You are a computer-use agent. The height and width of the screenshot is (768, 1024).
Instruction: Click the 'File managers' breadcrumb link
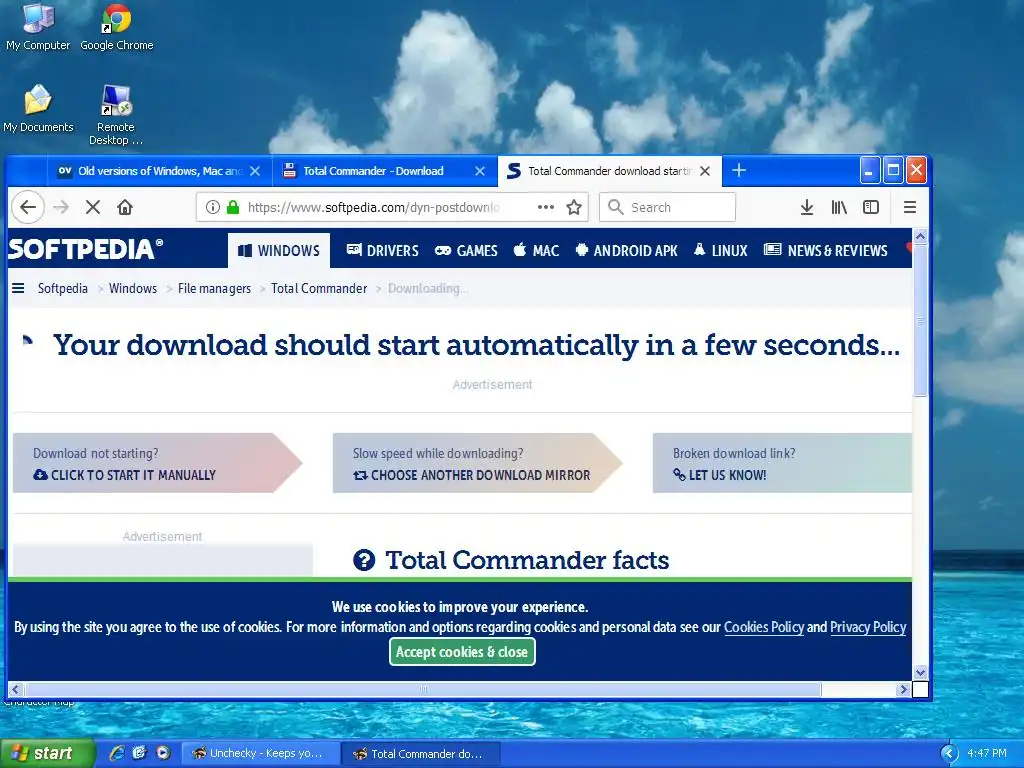tap(214, 288)
